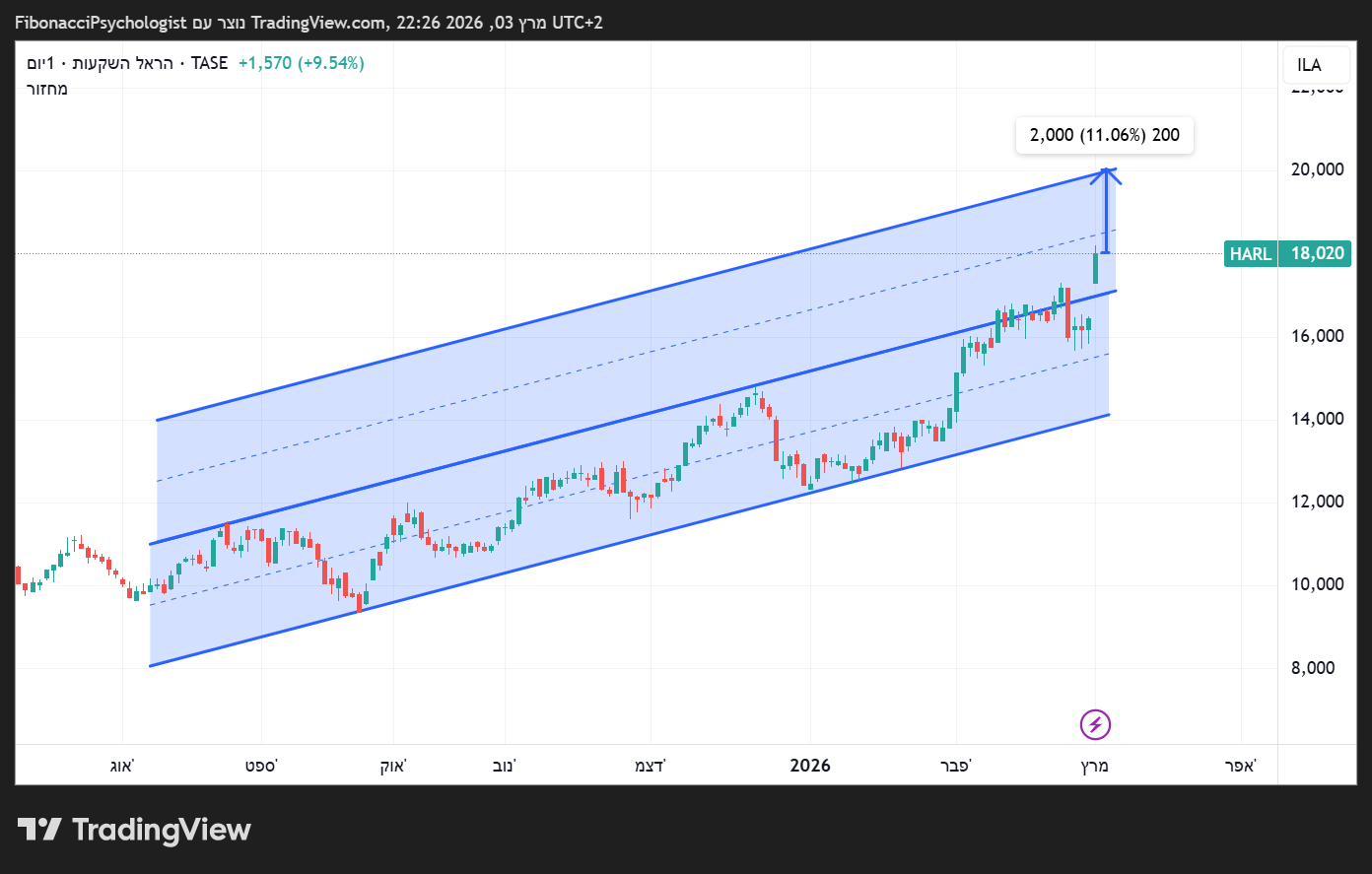Click the 14,000 price scale label
1372x874 pixels.
coord(1317,419)
